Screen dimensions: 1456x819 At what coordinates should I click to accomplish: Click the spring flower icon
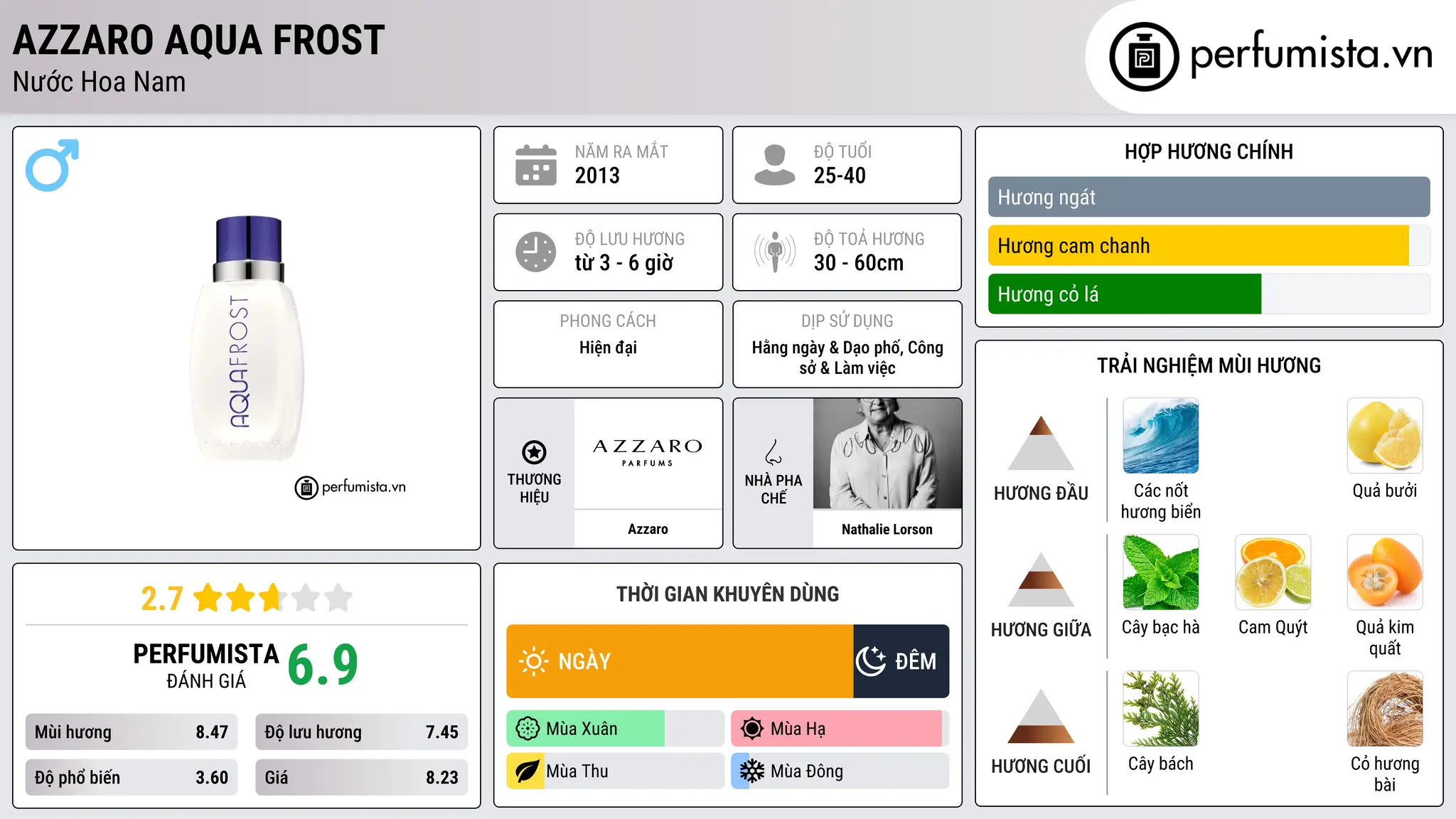pos(528,729)
